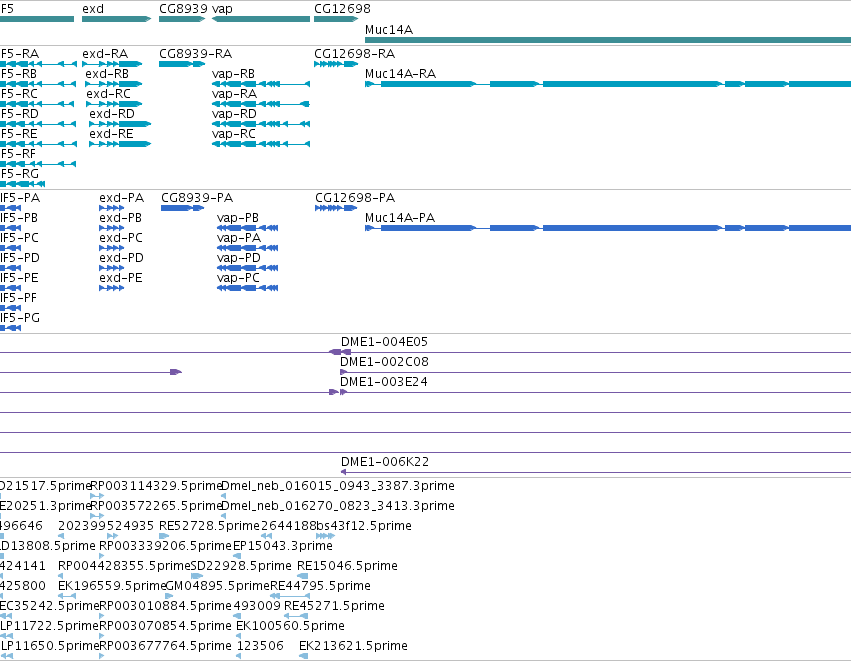Select the vap-RB transcript label
The height and width of the screenshot is (661, 851).
tap(233, 74)
